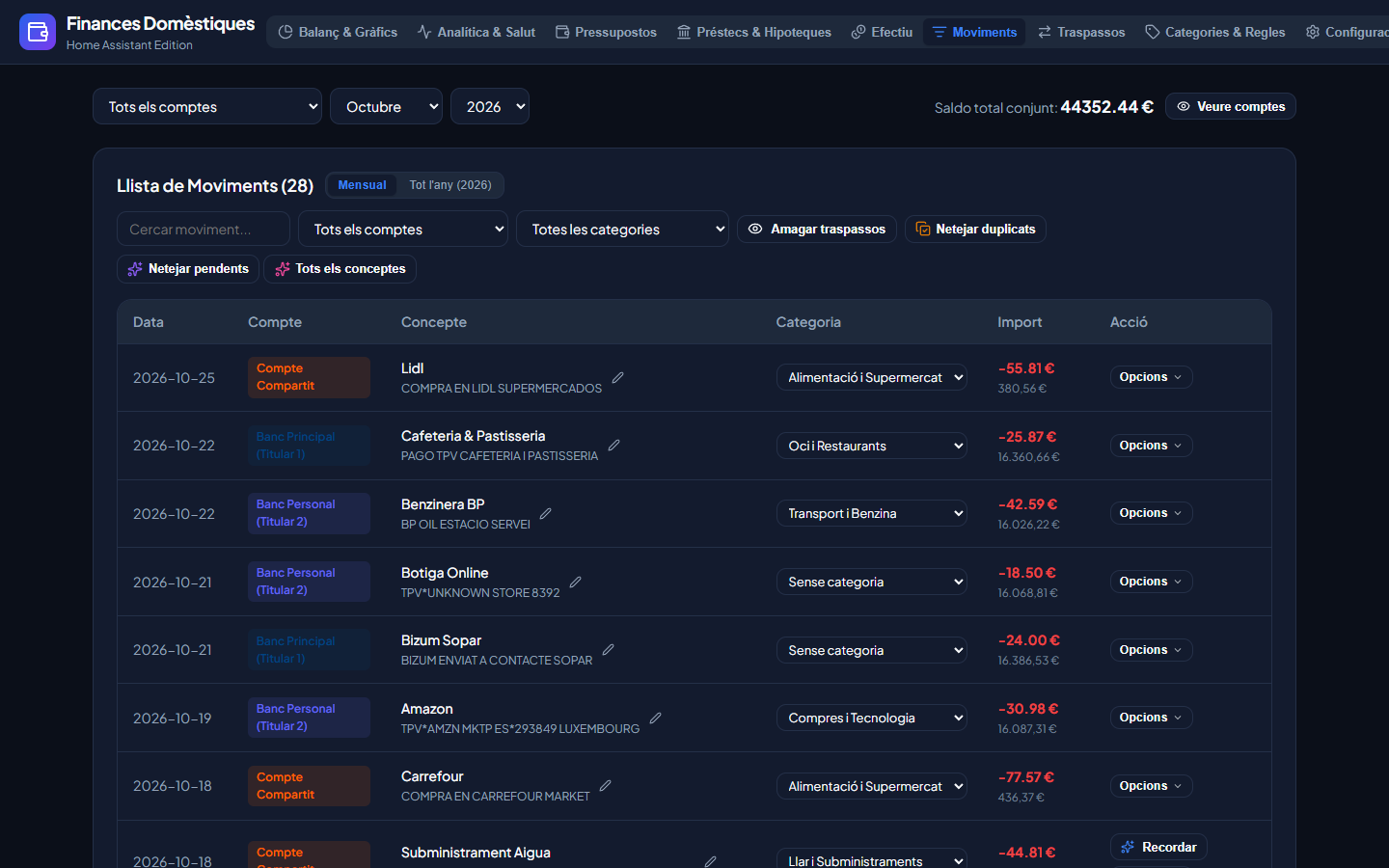Select the Mensual view toggle

tap(362, 185)
